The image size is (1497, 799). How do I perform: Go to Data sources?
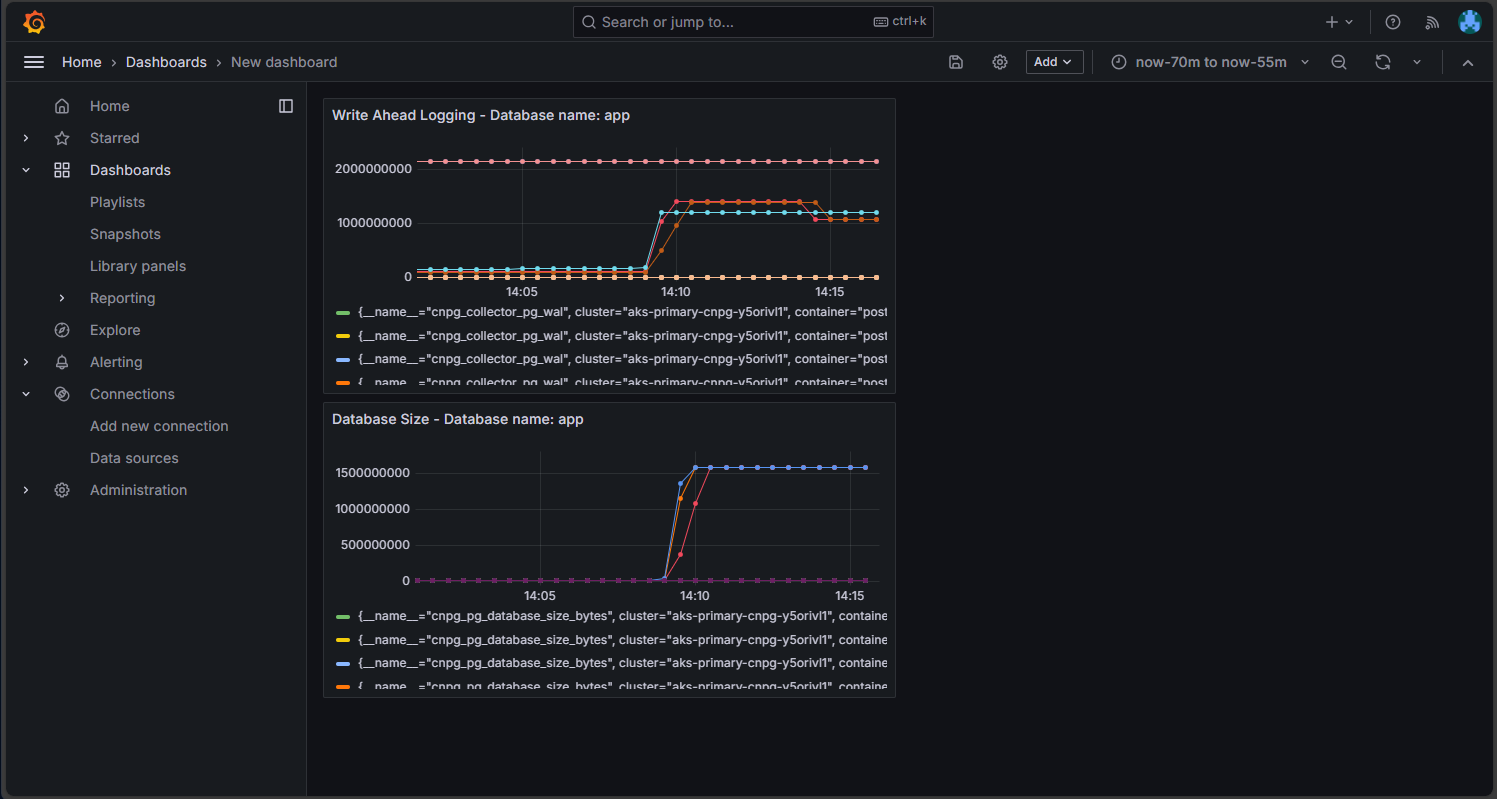pyautogui.click(x=134, y=458)
